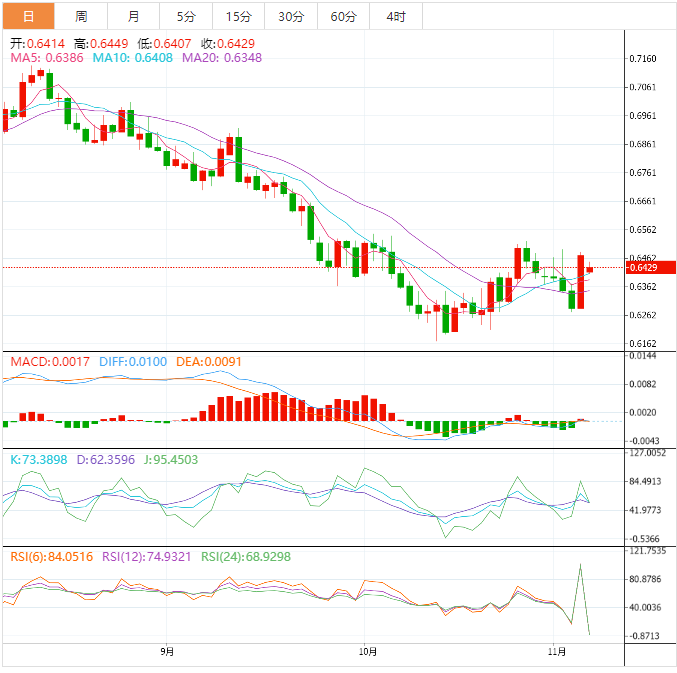
Task: Switch to the 周 weekly tab
Action: 81,16
